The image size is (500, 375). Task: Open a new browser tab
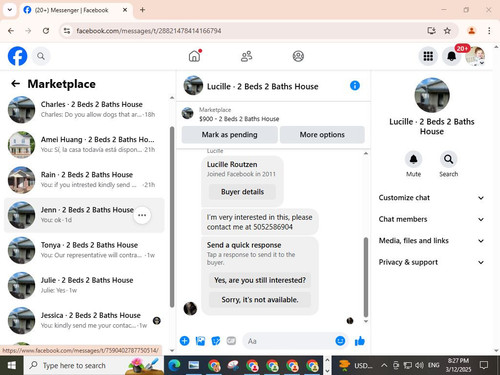(x=142, y=10)
